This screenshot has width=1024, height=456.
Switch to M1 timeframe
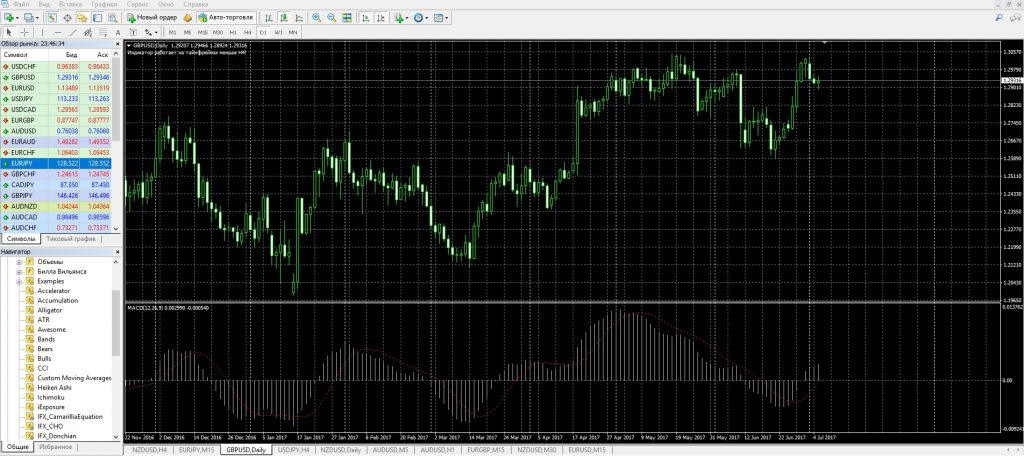(x=172, y=32)
